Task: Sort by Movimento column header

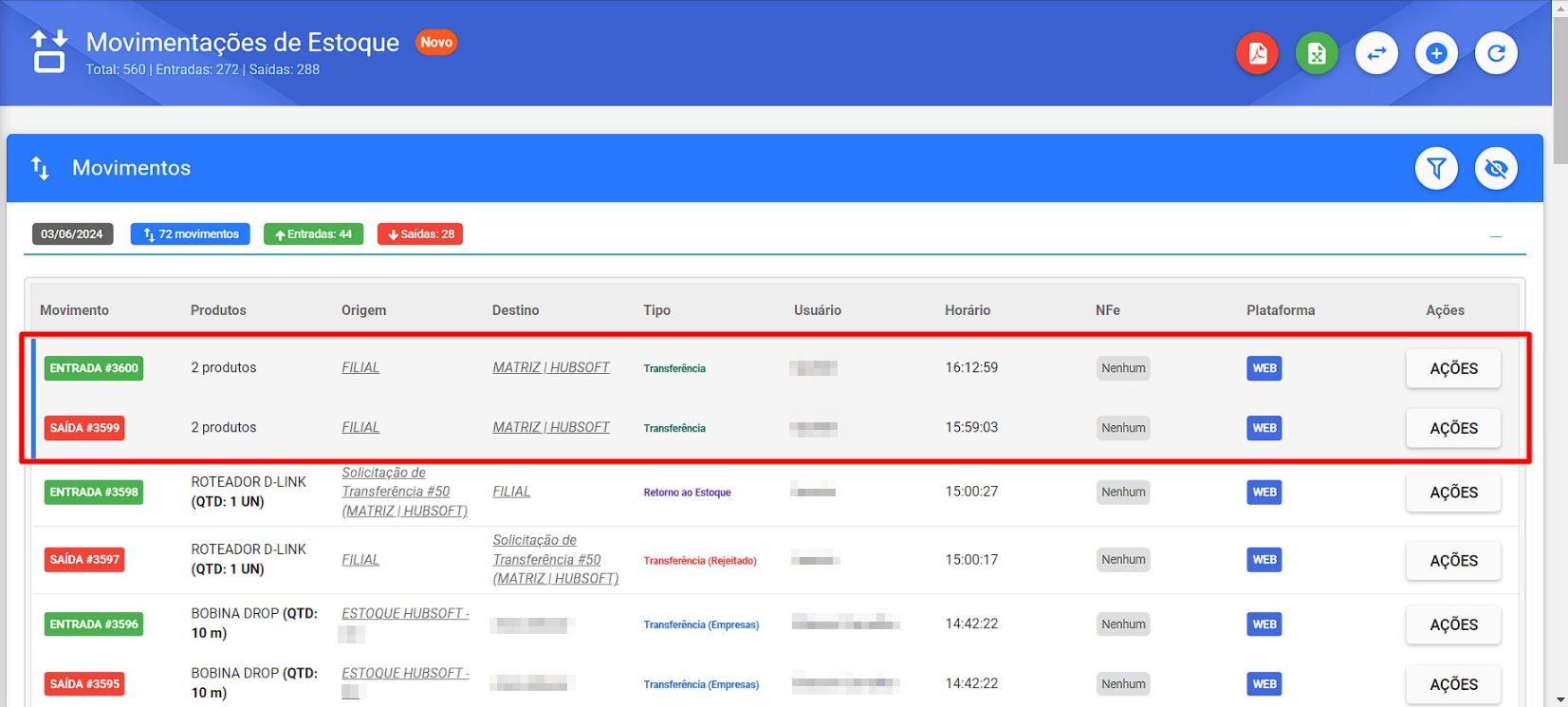Action: [74, 310]
